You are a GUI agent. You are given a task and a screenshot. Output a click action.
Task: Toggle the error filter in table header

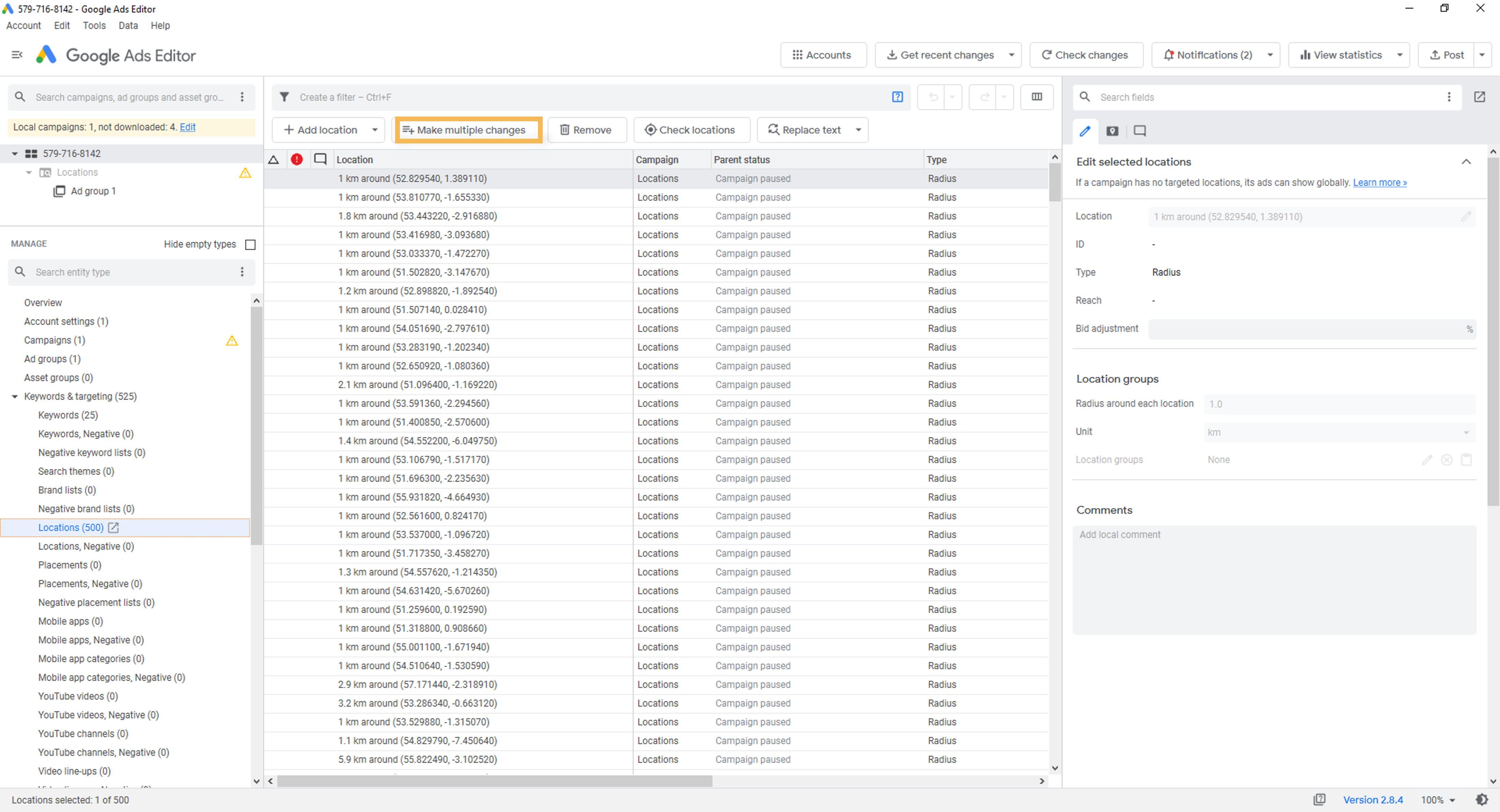298,159
